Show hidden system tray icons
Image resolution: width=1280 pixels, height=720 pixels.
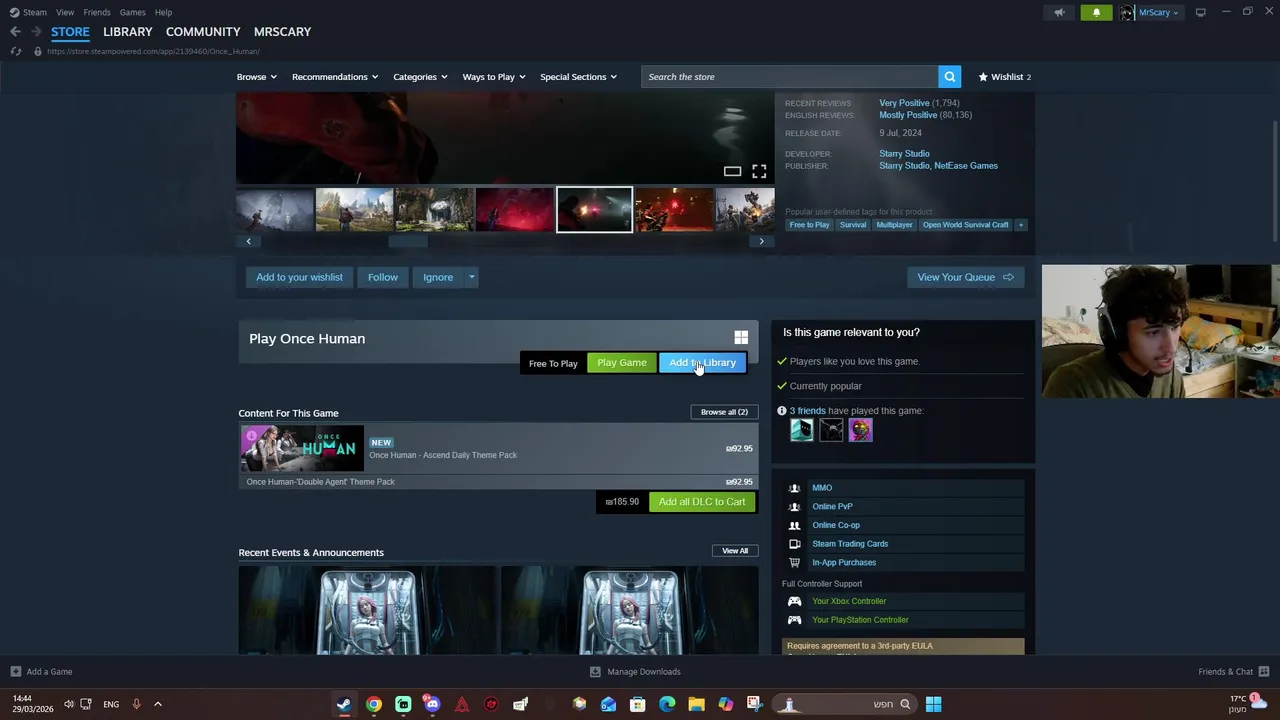157,704
